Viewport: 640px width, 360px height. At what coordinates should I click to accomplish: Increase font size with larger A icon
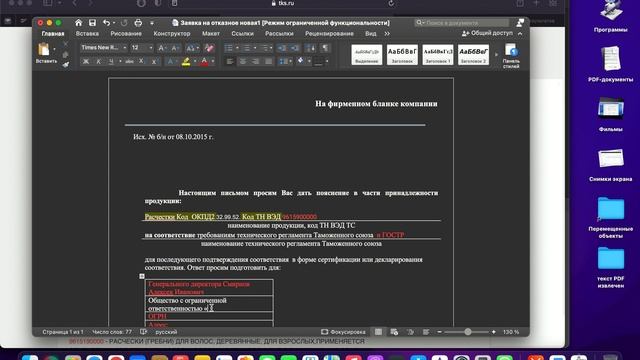click(x=162, y=48)
